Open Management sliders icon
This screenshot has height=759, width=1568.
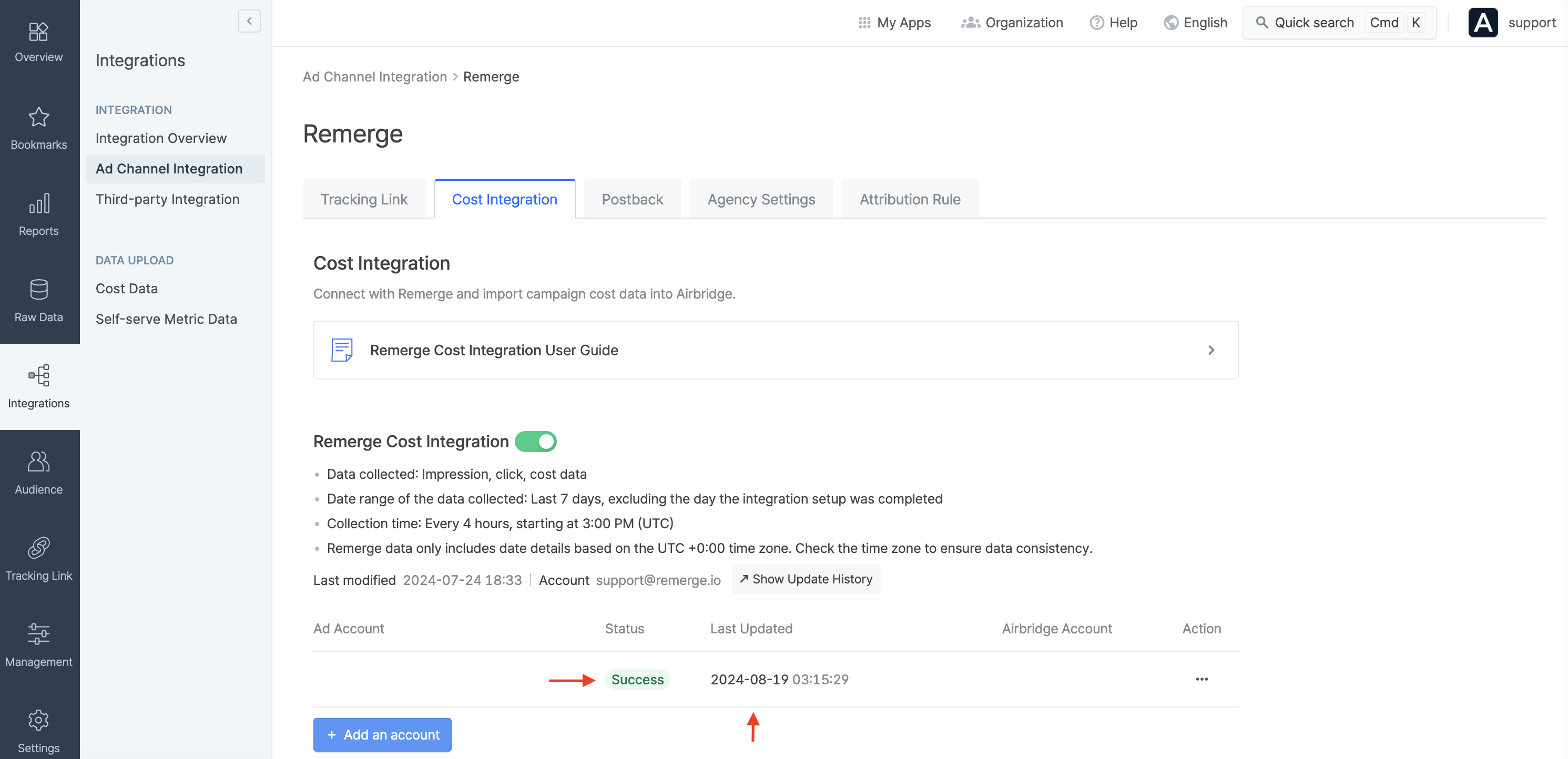point(38,634)
